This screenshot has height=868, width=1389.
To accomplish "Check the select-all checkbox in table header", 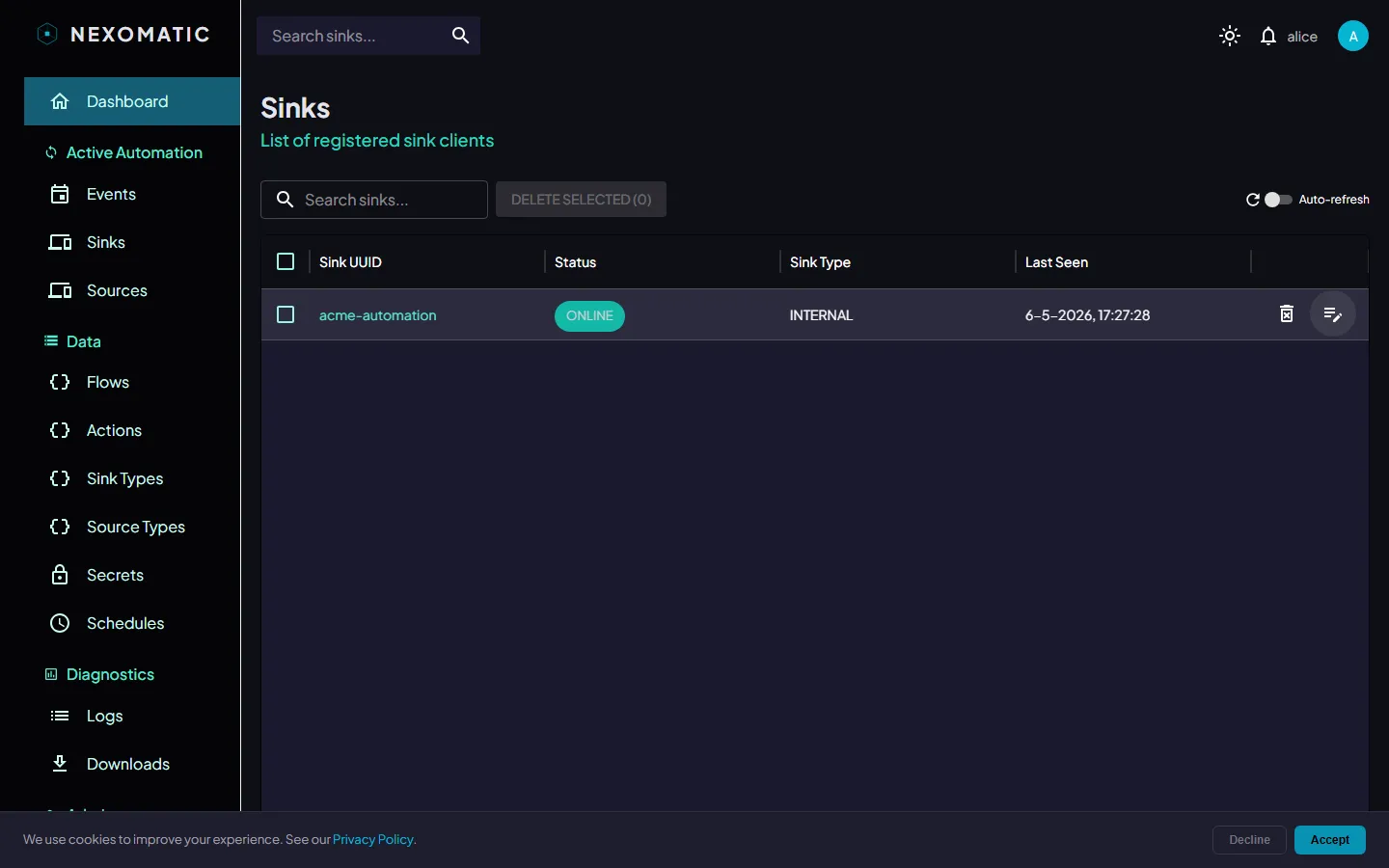I will 286,261.
